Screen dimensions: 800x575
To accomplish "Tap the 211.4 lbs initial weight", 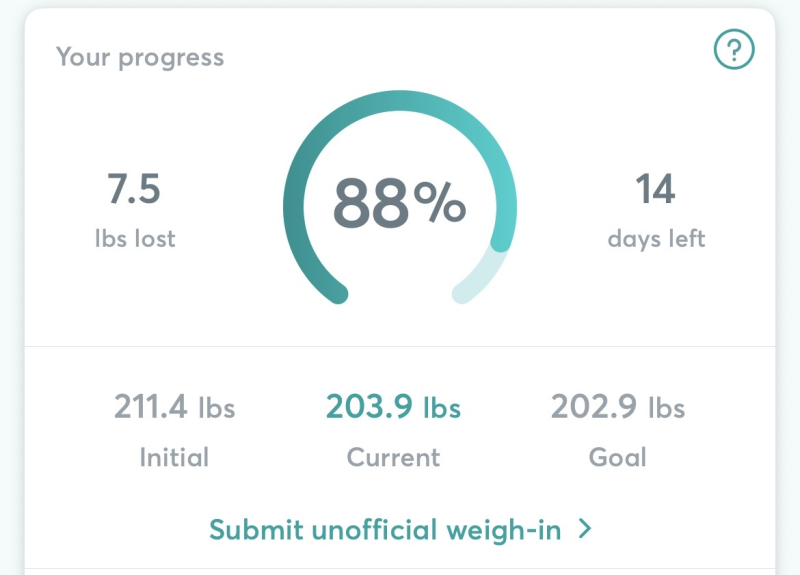I will pos(174,408).
